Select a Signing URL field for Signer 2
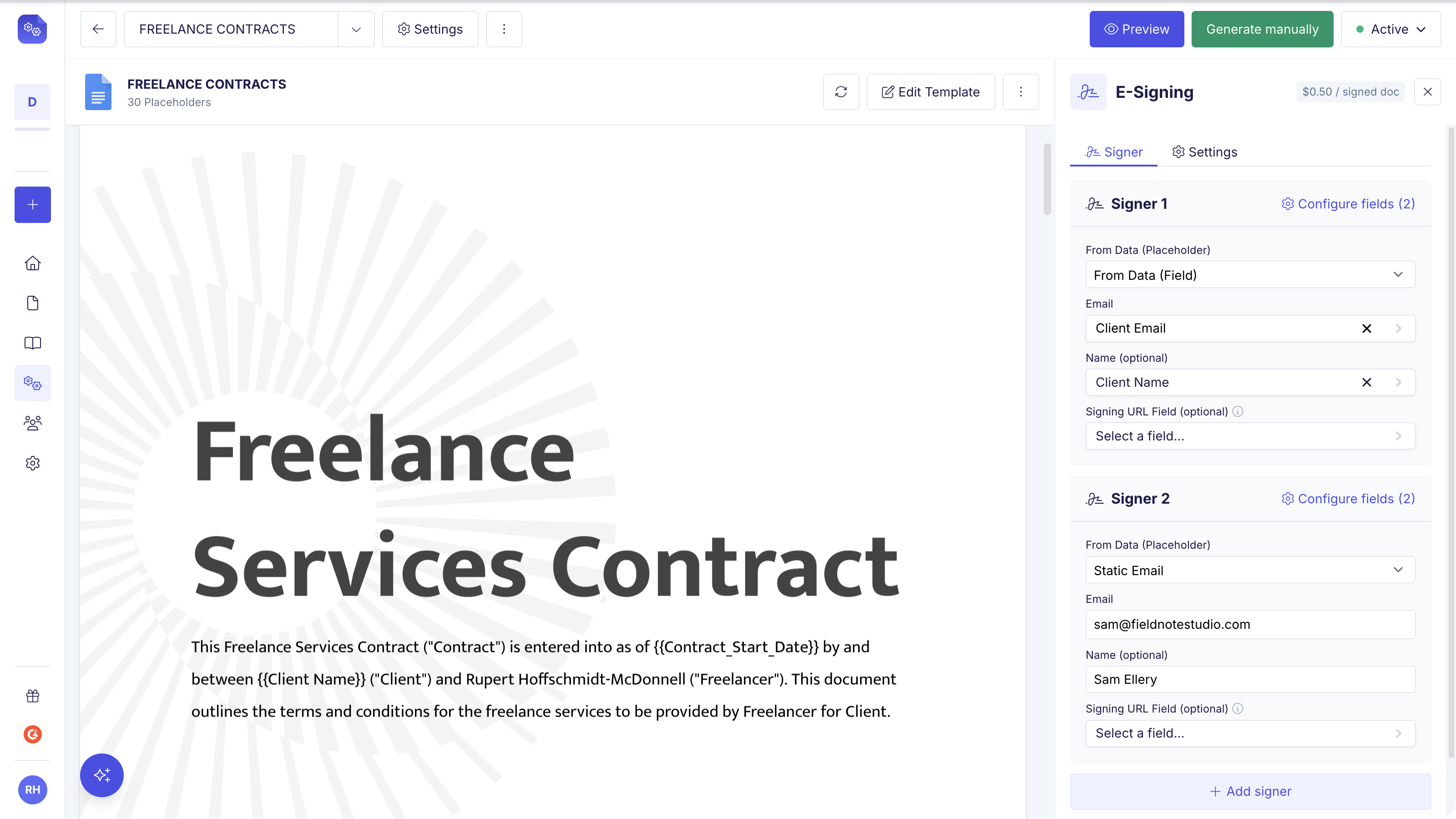Screen dimensions: 1456x819 (x=1250, y=733)
